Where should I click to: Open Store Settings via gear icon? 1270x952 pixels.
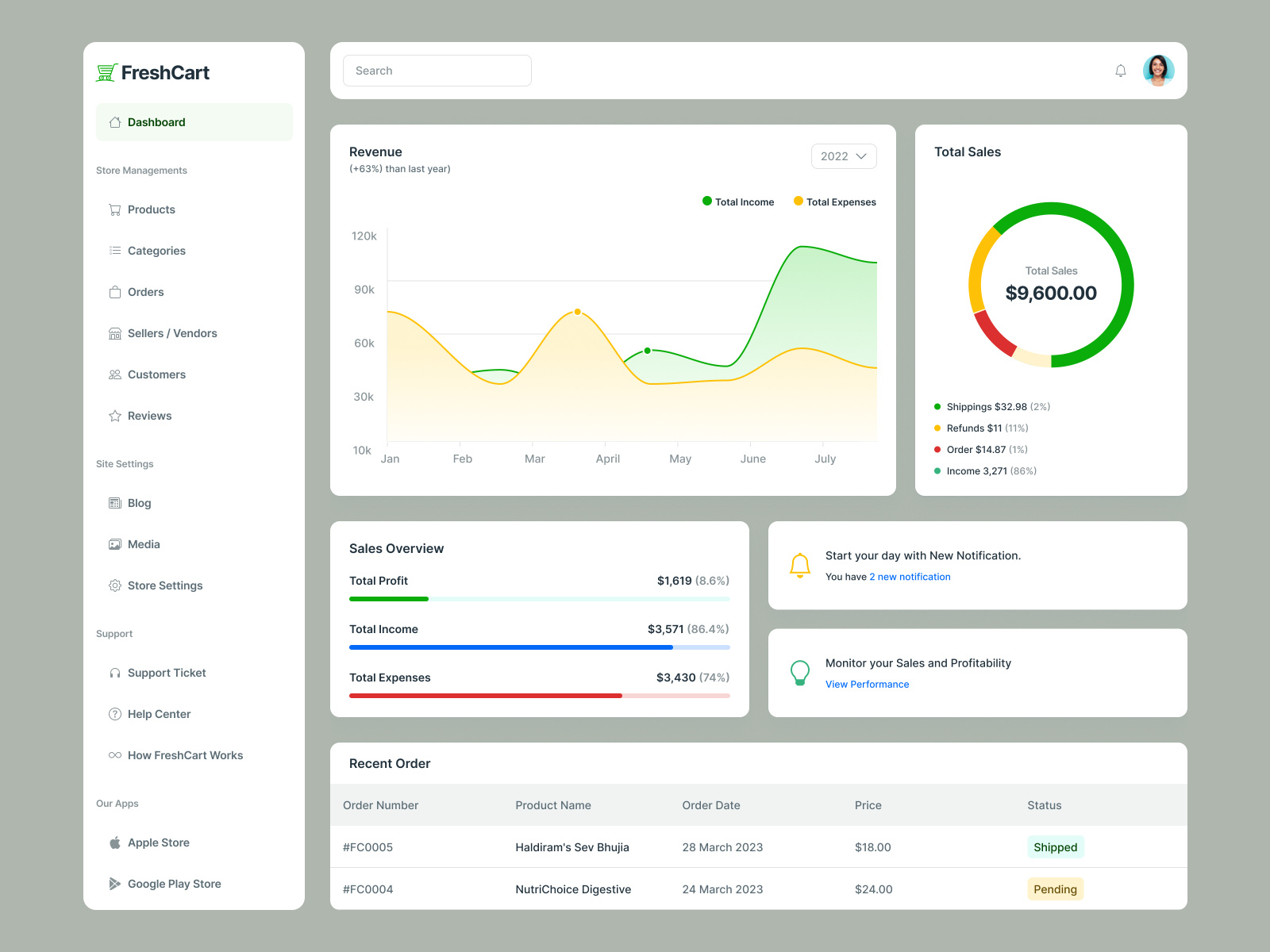(114, 585)
